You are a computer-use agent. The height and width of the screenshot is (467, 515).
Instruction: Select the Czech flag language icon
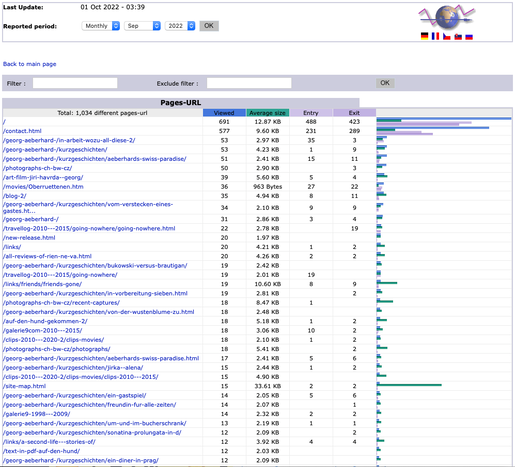coord(447,36)
